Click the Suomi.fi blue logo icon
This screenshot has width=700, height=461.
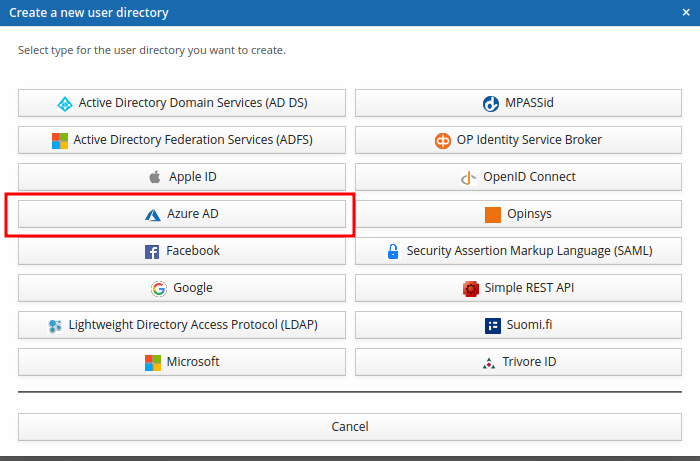(492, 326)
